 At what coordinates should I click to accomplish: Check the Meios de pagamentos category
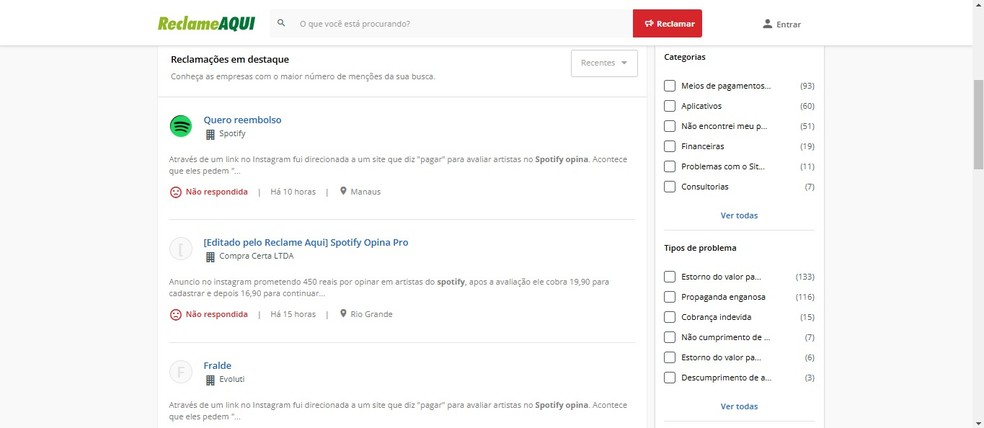coord(670,86)
